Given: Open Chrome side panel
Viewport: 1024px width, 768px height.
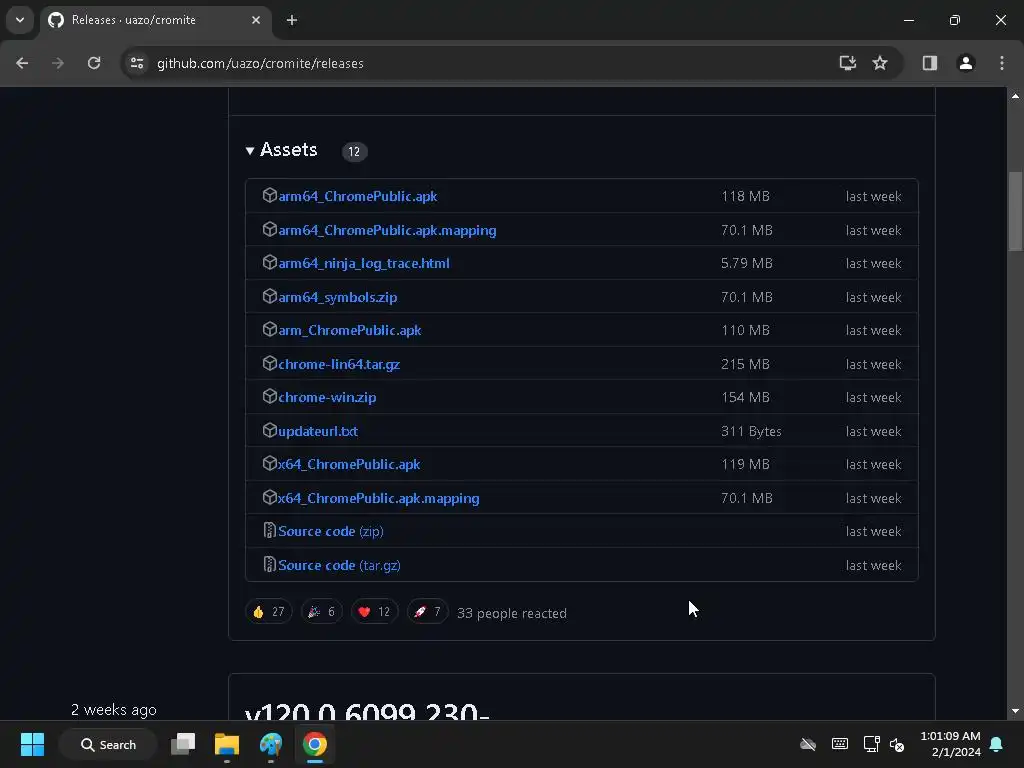Looking at the screenshot, I should click(930, 63).
